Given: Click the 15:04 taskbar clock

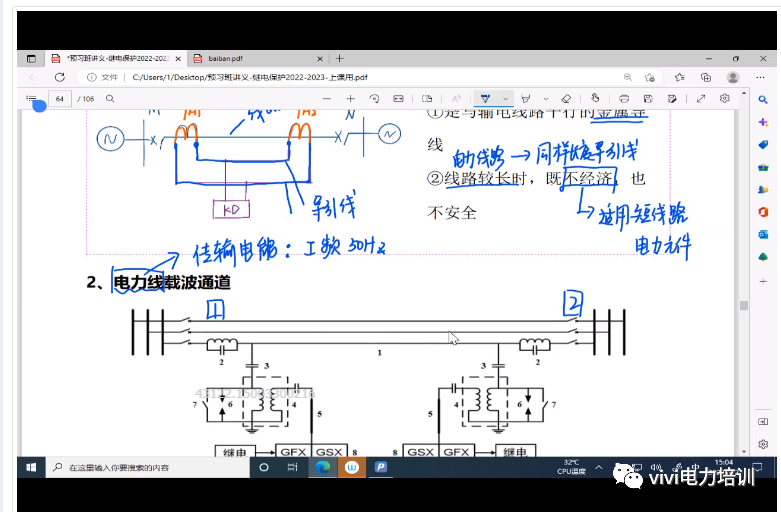Looking at the screenshot, I should [723, 462].
